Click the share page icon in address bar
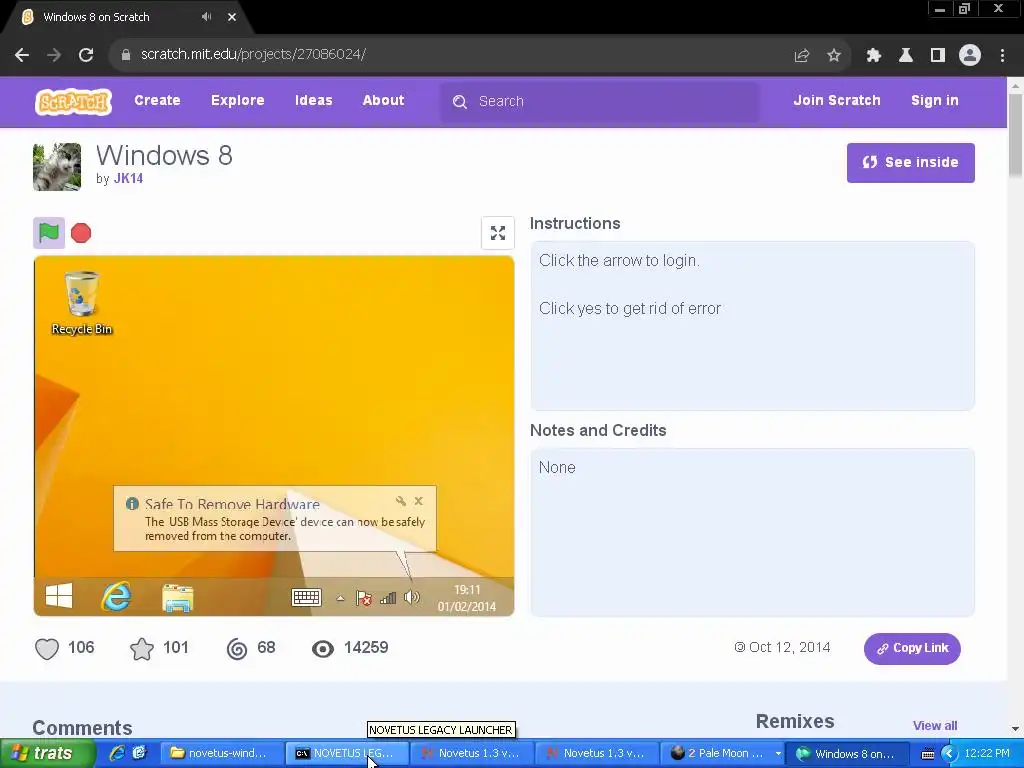1024x768 pixels. coord(802,56)
